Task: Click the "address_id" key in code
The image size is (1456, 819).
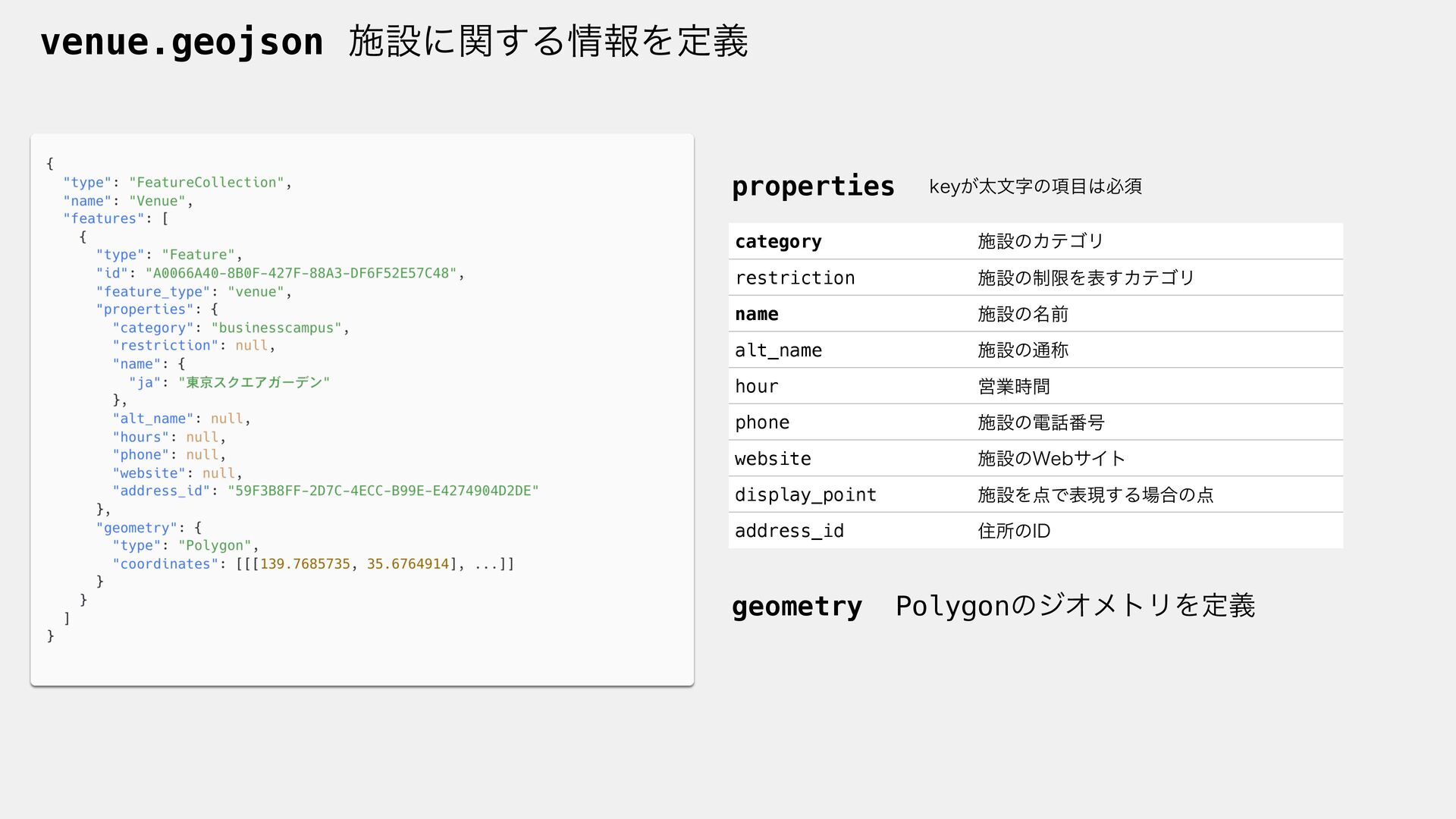Action: click(x=162, y=491)
